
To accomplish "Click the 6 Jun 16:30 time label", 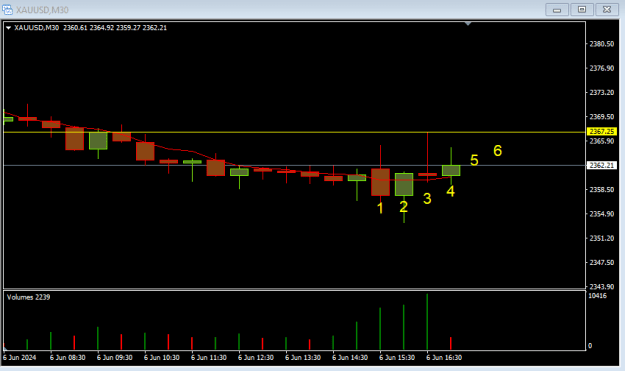I will coord(444,357).
